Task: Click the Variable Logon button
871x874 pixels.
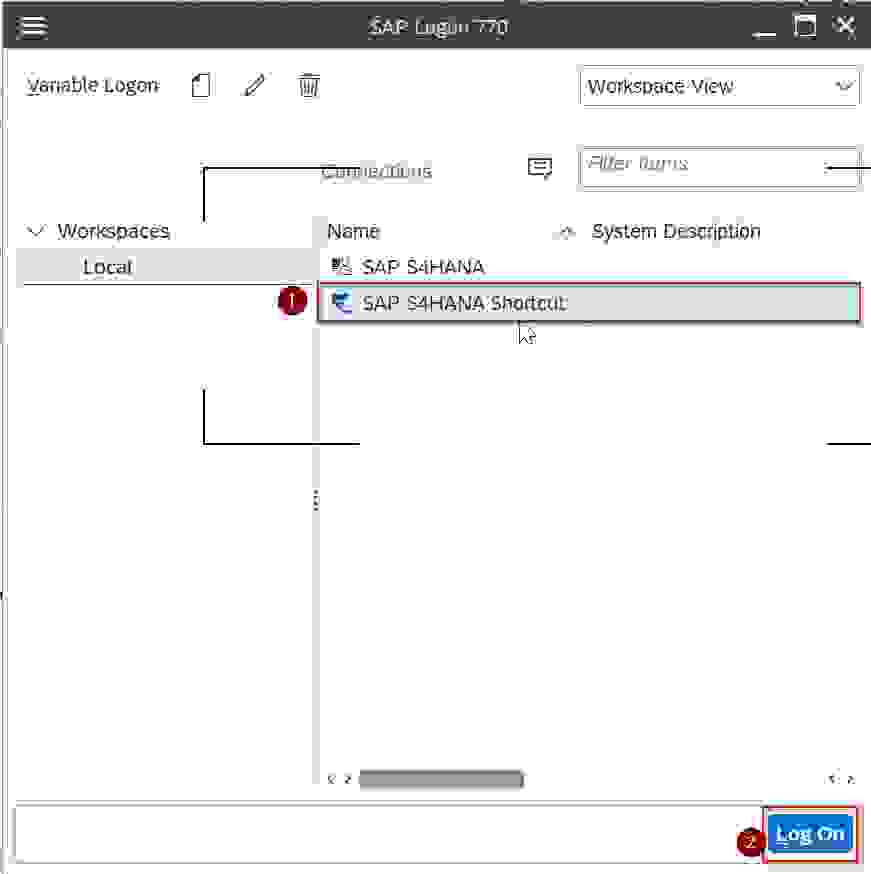Action: [92, 86]
